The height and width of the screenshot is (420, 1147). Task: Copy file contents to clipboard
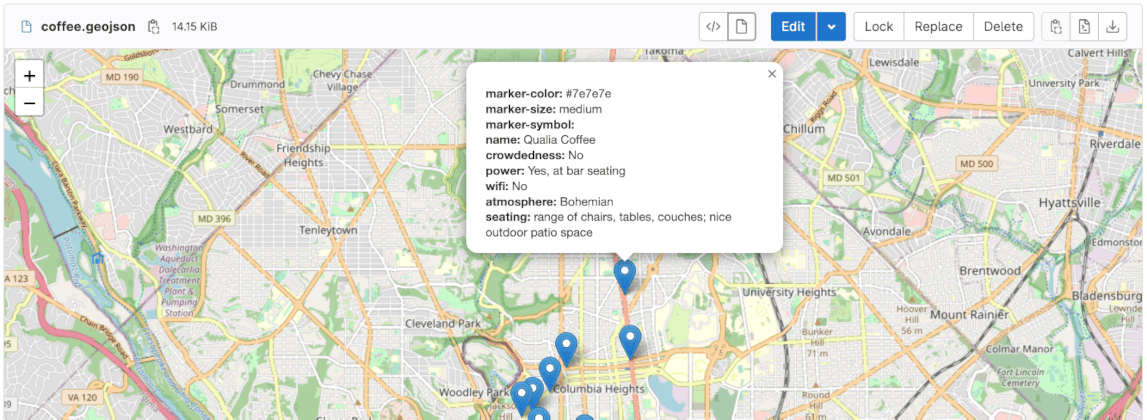1056,27
